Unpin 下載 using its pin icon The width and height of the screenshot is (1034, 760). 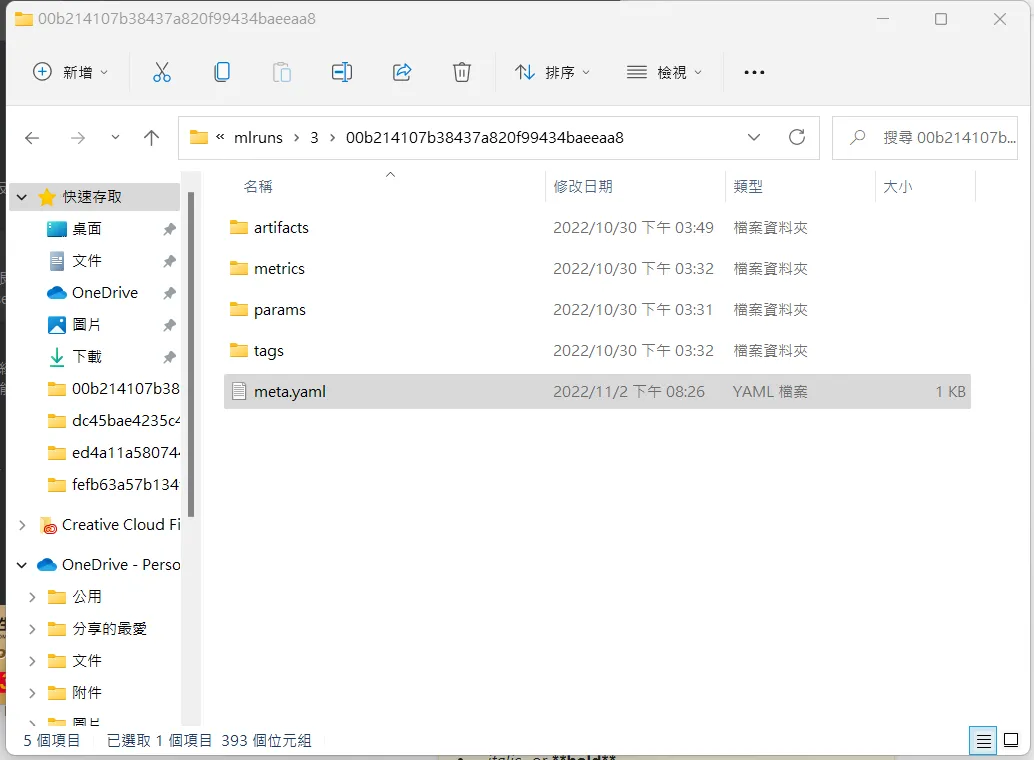169,357
